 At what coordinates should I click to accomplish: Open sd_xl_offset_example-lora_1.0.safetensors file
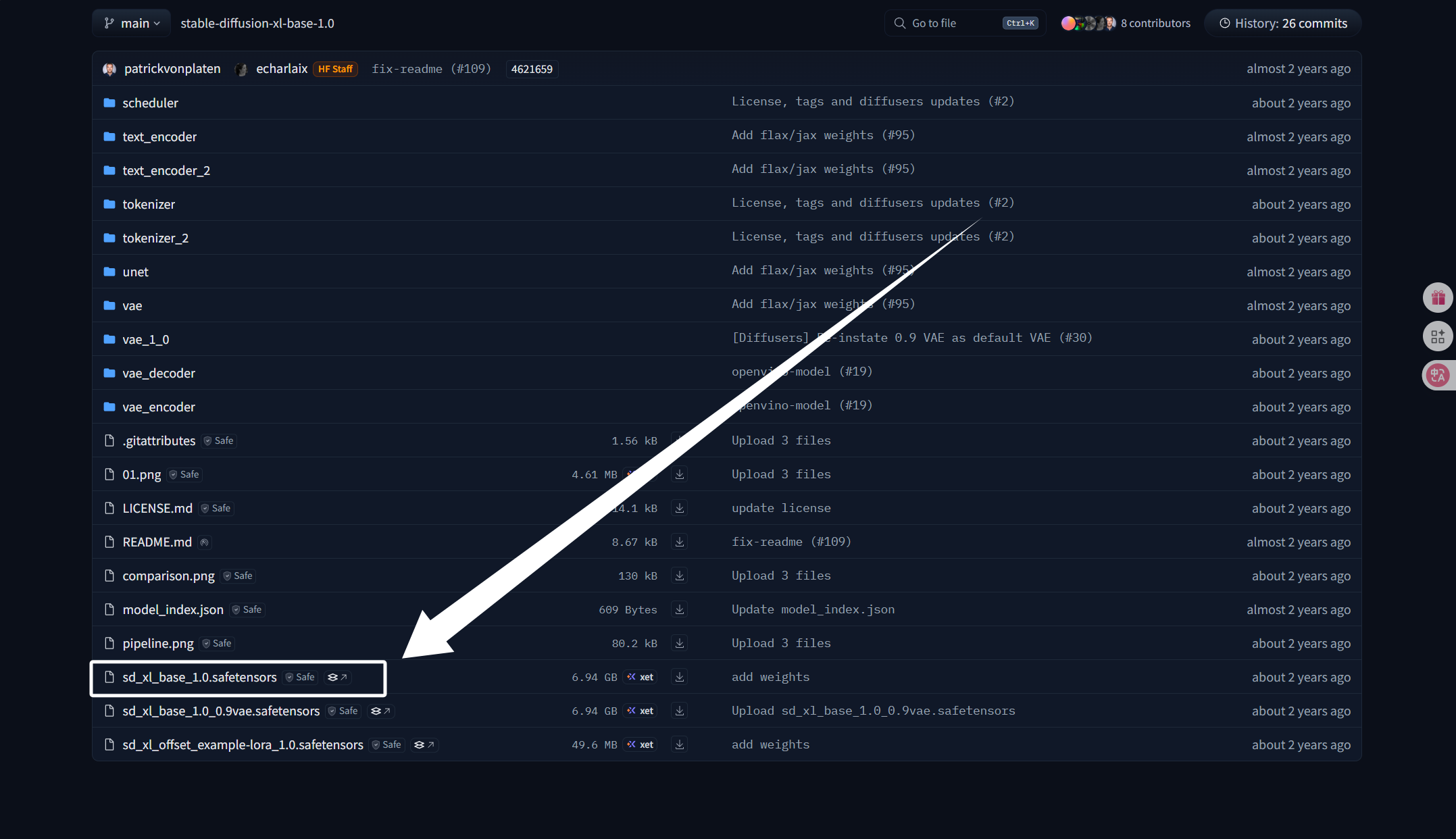click(x=243, y=744)
